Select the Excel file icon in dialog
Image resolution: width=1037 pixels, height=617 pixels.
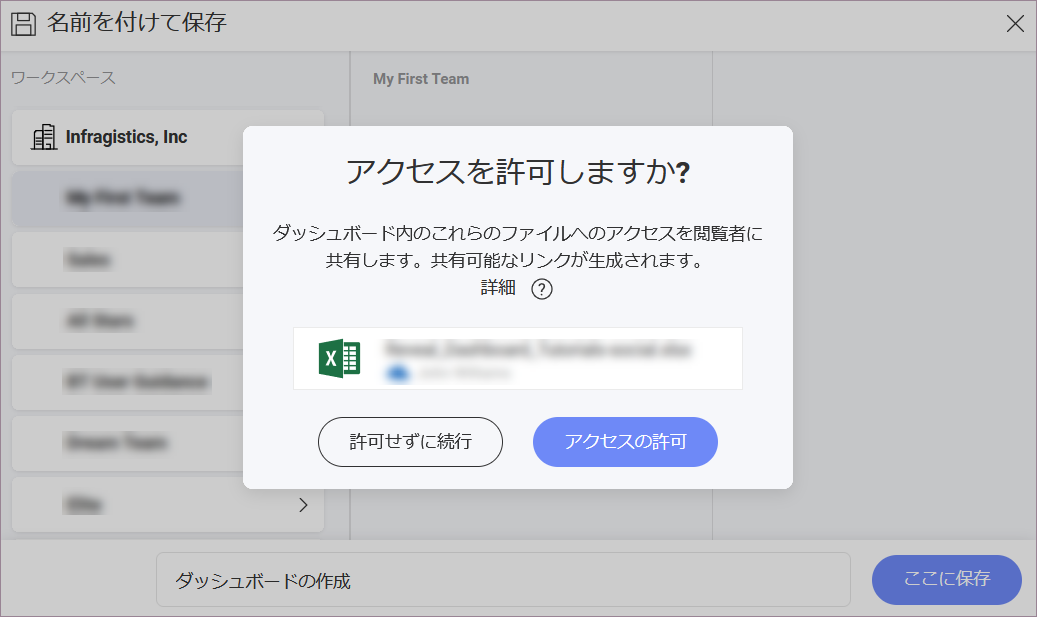339,358
